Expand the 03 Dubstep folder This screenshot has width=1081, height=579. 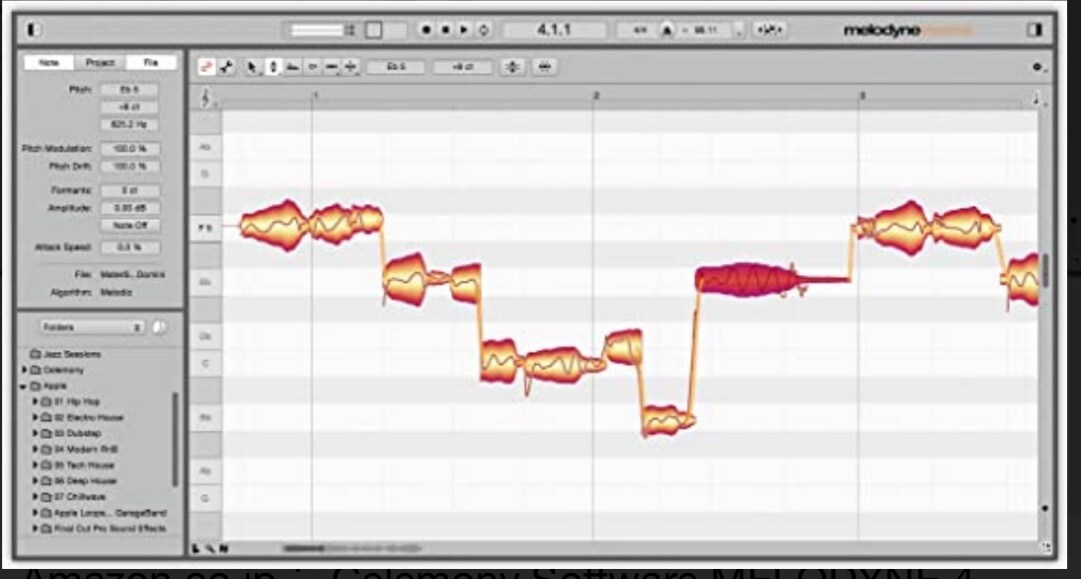coord(35,433)
